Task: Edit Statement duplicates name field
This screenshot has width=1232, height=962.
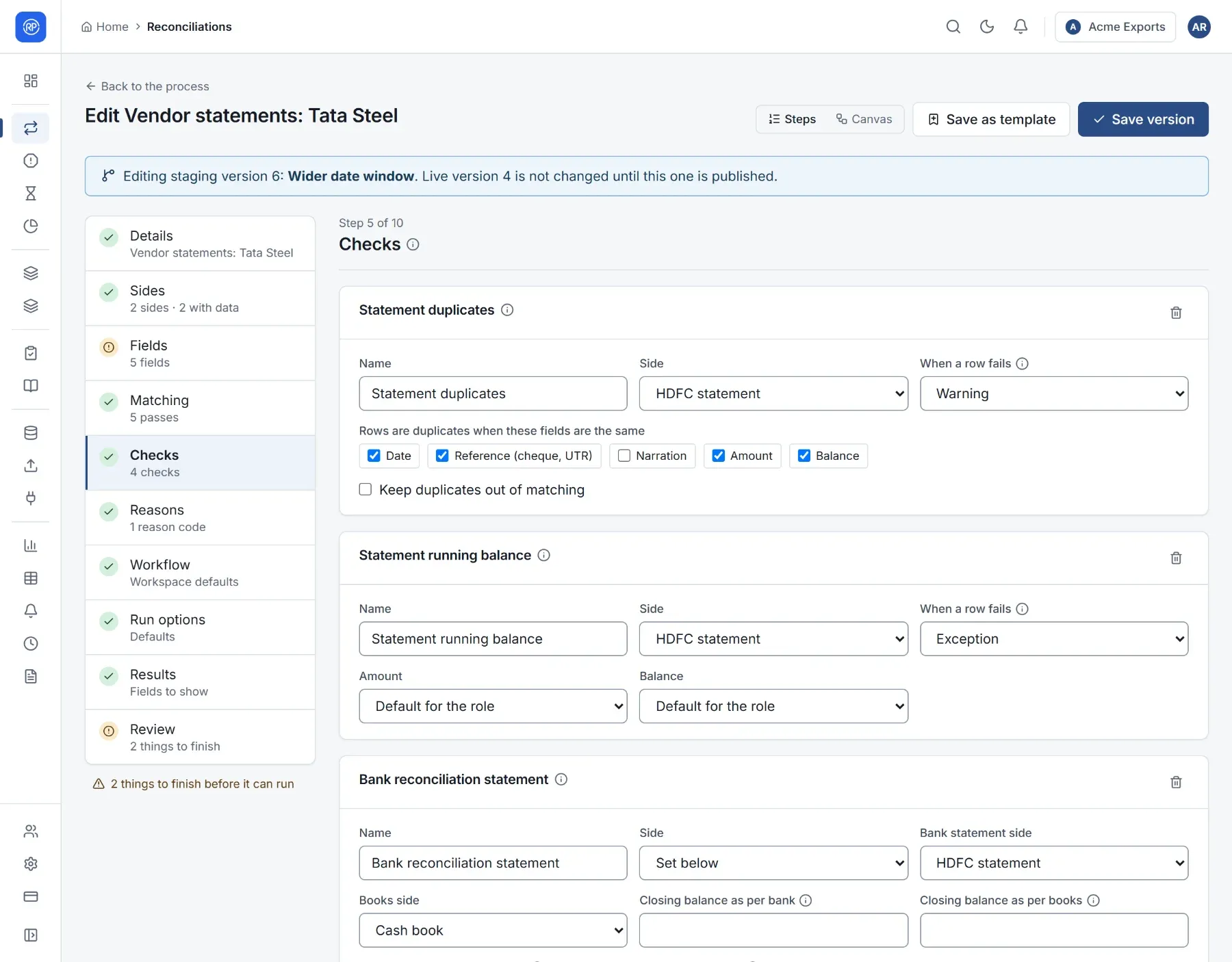Action: 493,393
